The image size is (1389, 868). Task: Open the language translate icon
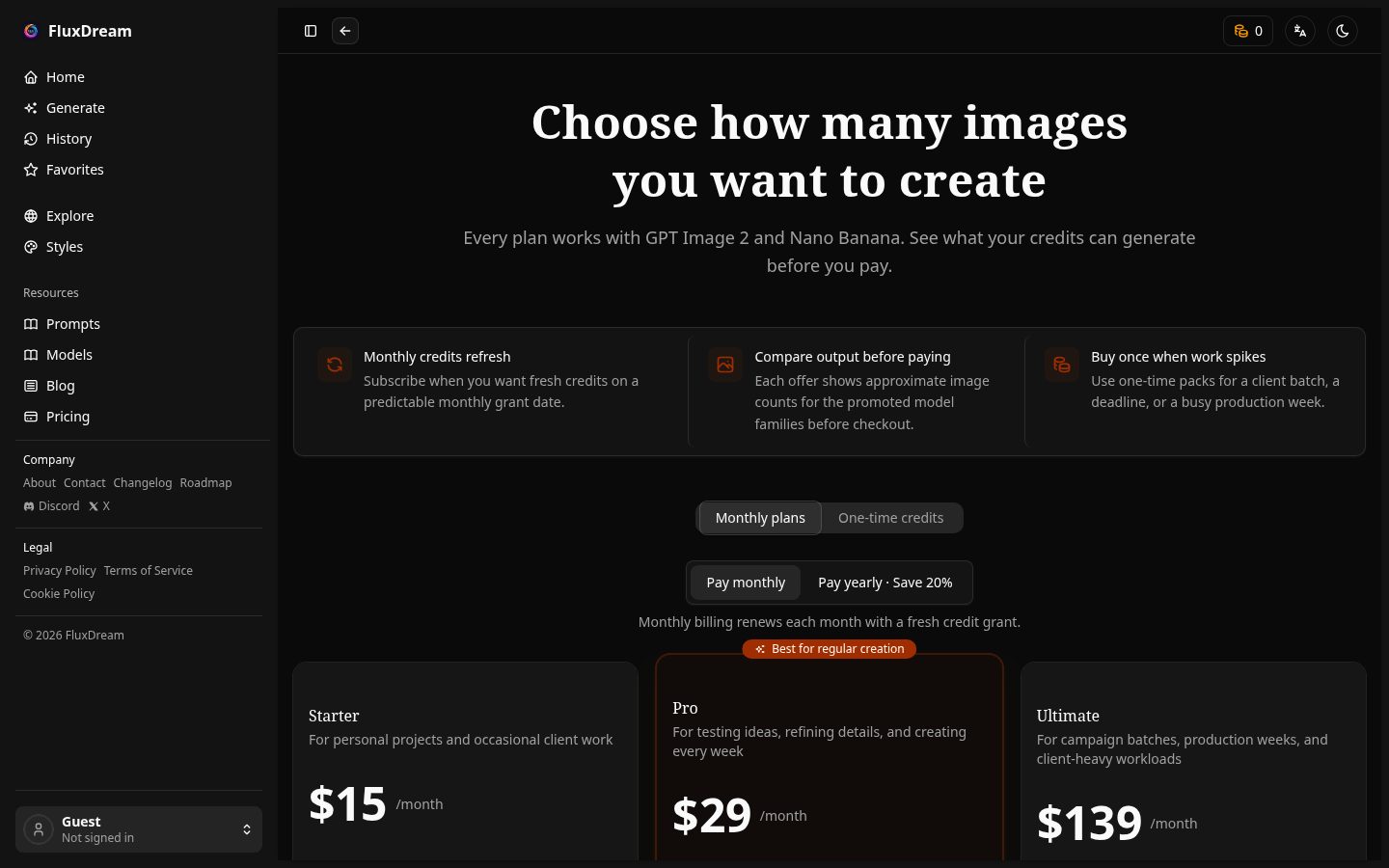[1300, 31]
